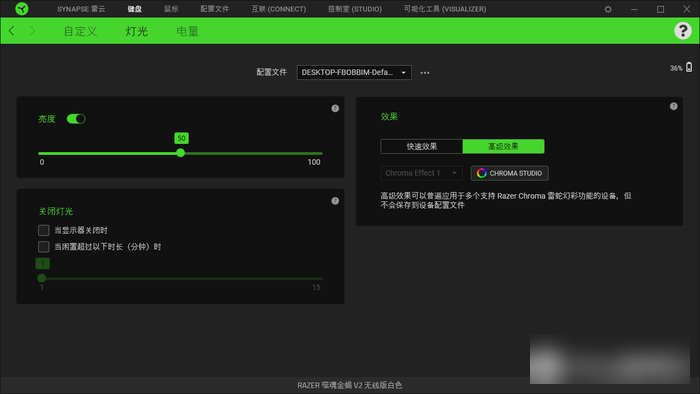Open 可视化工具 (VISUALIZER) tab
Image resolution: width=700 pixels, height=394 pixels.
445,9
